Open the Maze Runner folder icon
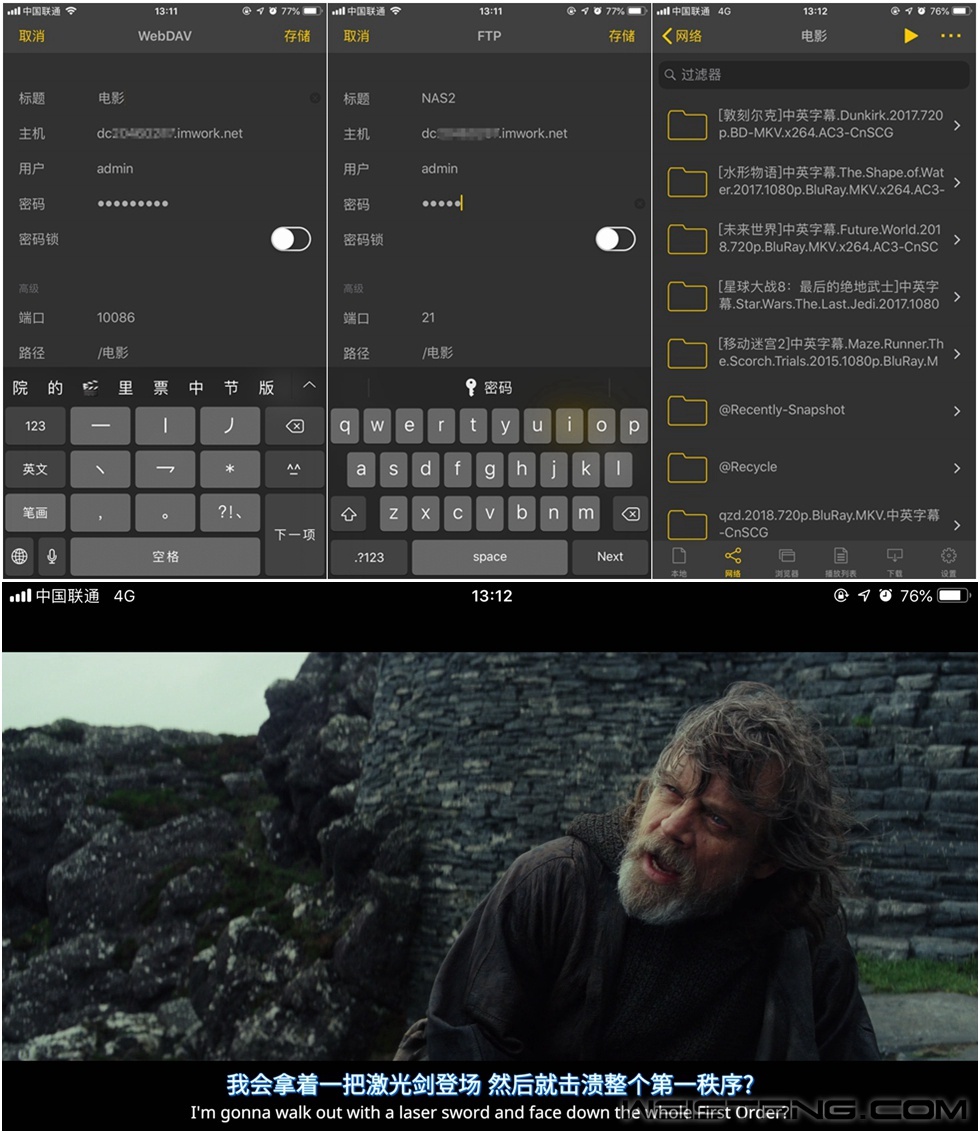 (x=687, y=353)
